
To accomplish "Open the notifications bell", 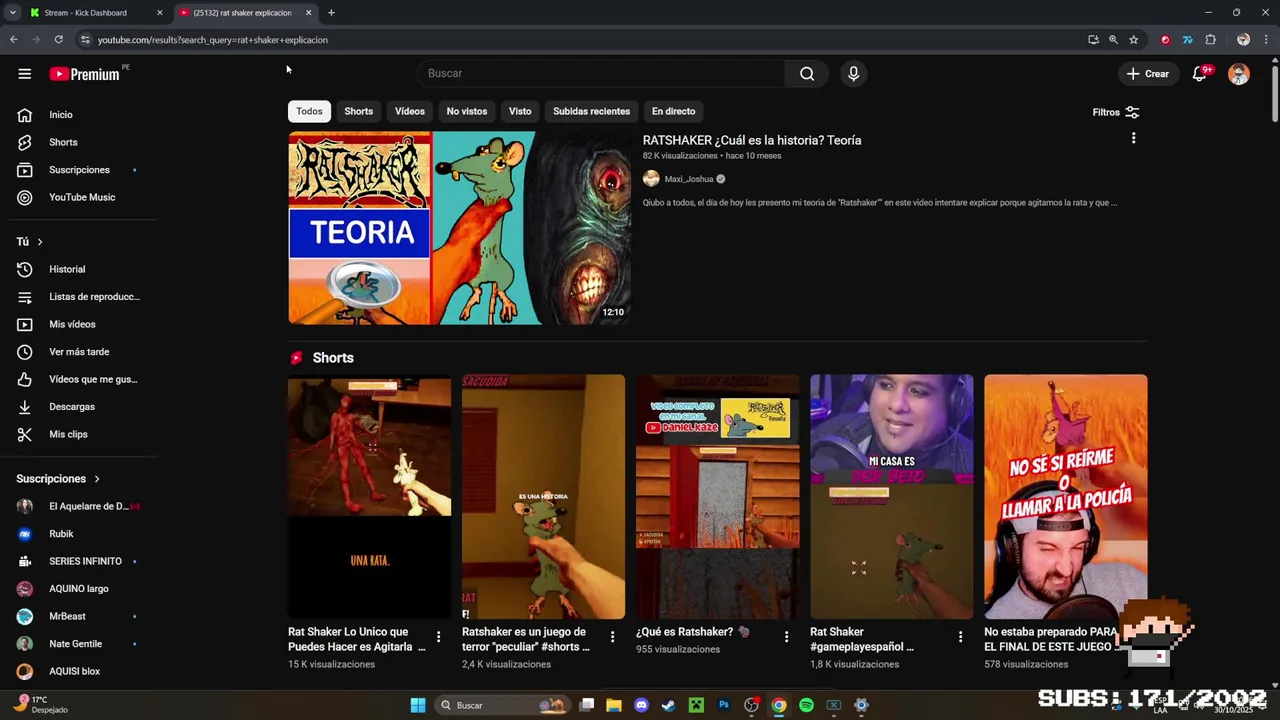I will click(x=1200, y=74).
